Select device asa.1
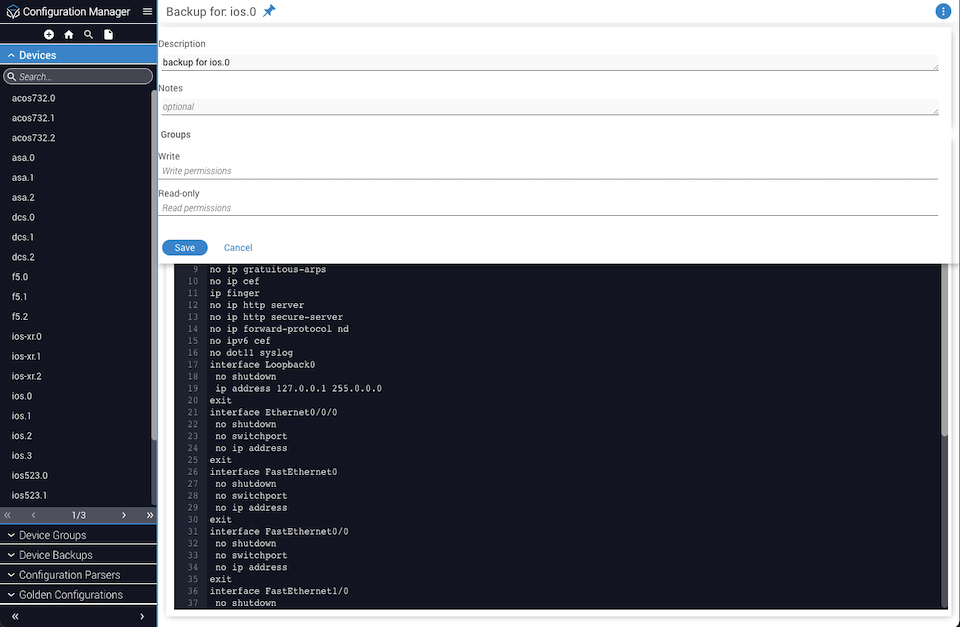The width and height of the screenshot is (960, 627). (x=23, y=178)
